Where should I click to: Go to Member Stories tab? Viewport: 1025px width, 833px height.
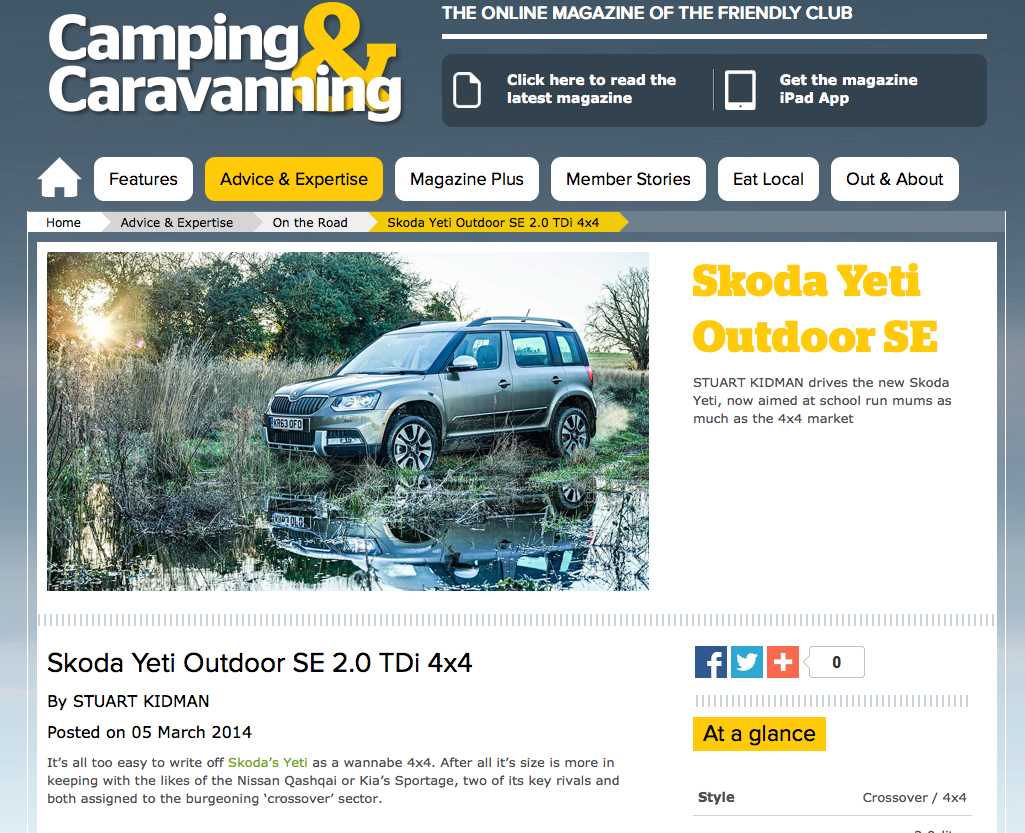tap(628, 178)
